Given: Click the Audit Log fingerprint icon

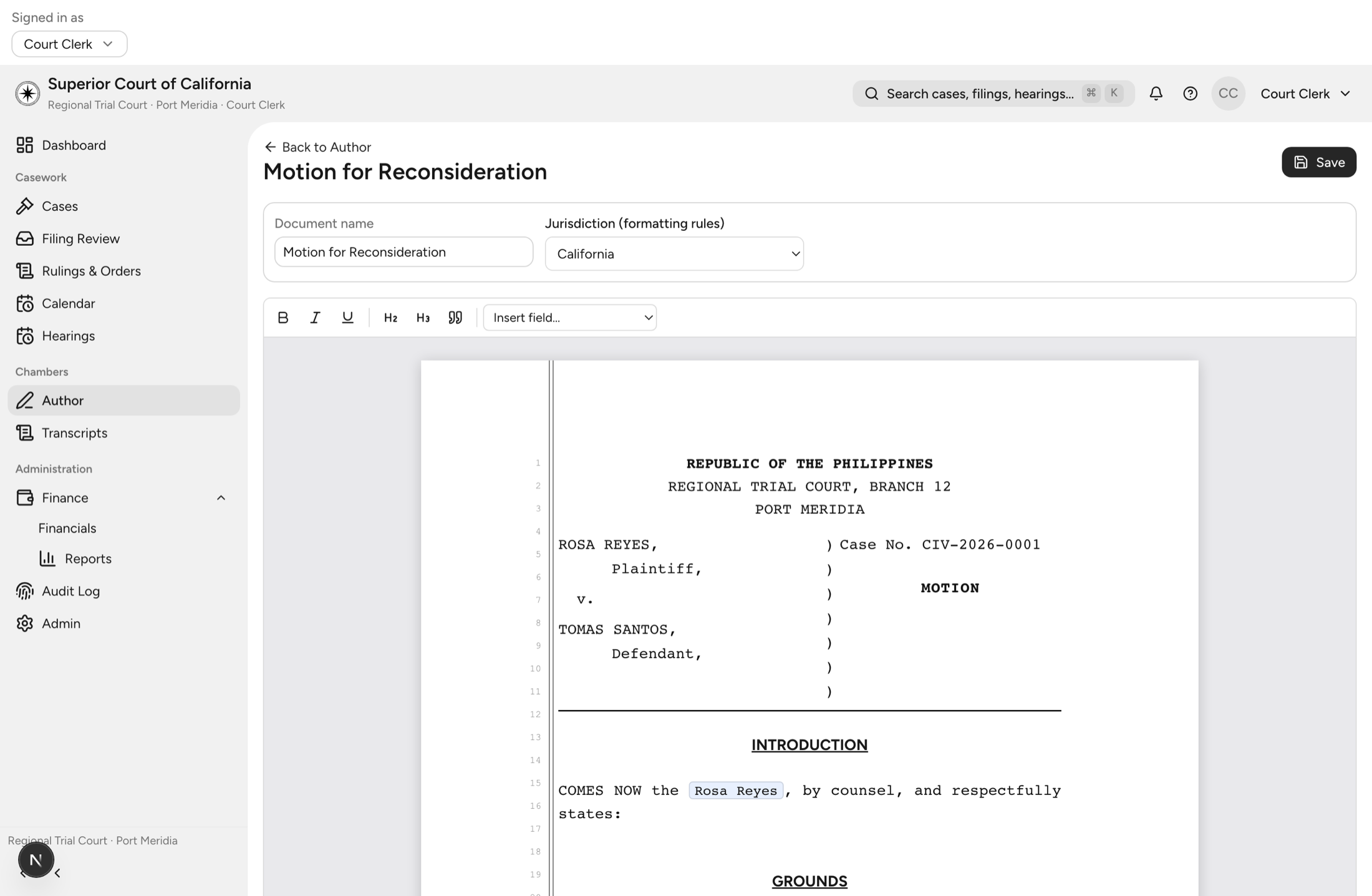Looking at the screenshot, I should 25,591.
